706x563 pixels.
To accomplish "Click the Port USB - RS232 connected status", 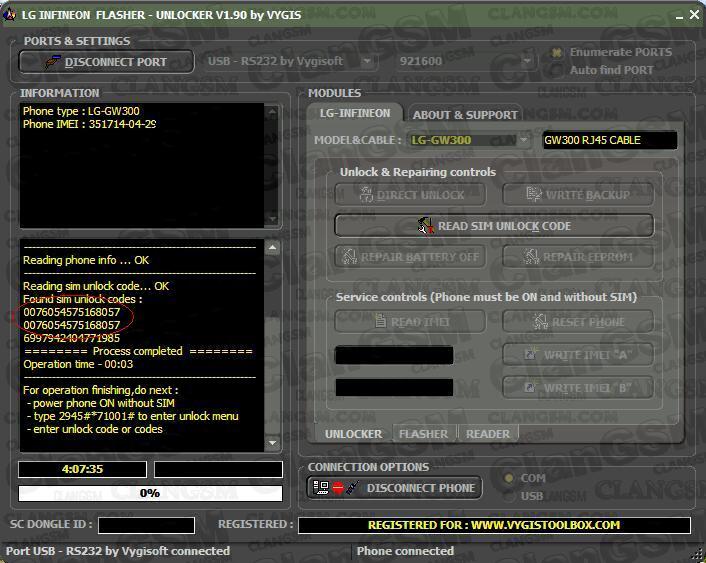I will (x=118, y=551).
